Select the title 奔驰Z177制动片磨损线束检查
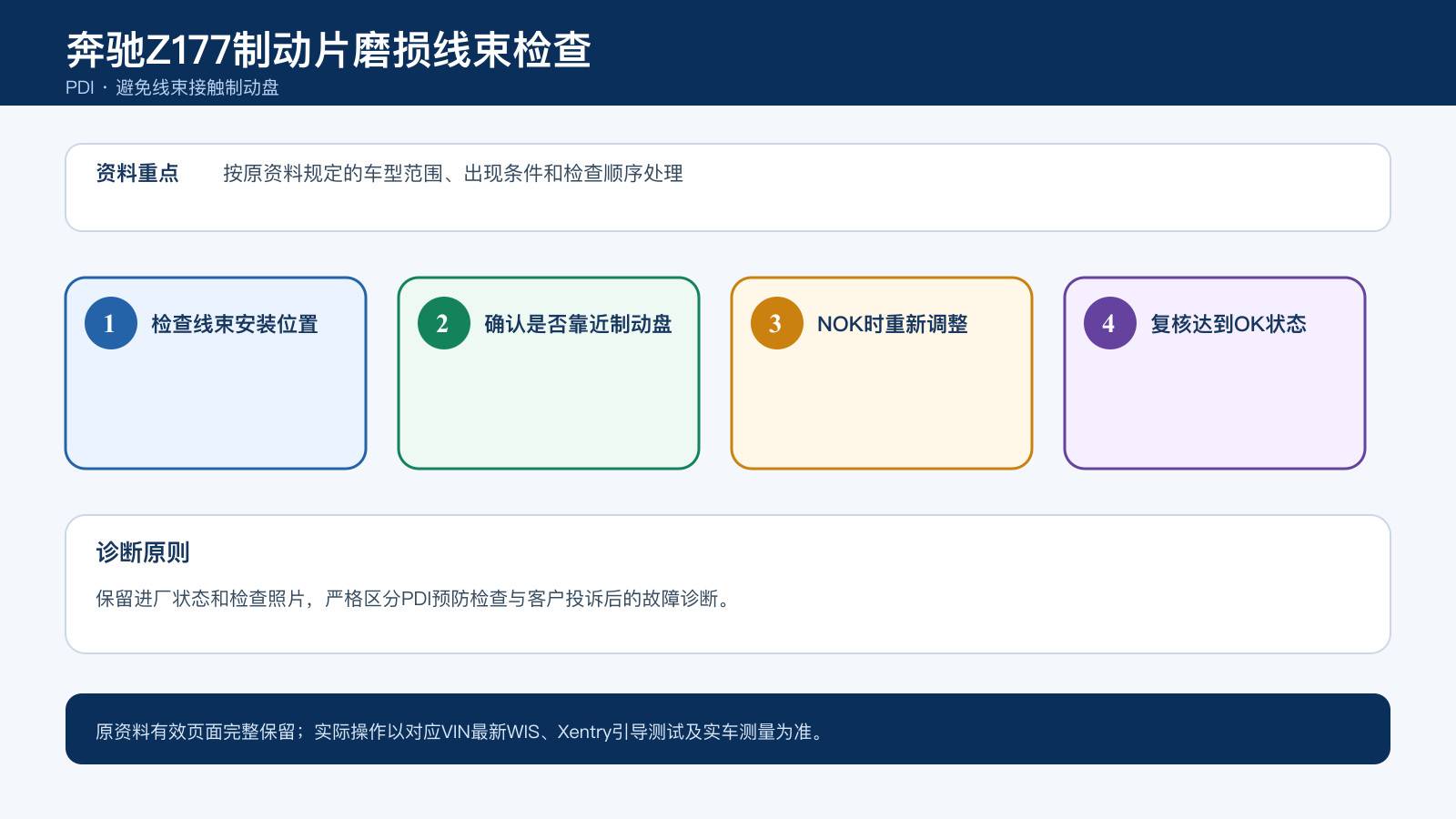The width and height of the screenshot is (1456, 819). [329, 50]
